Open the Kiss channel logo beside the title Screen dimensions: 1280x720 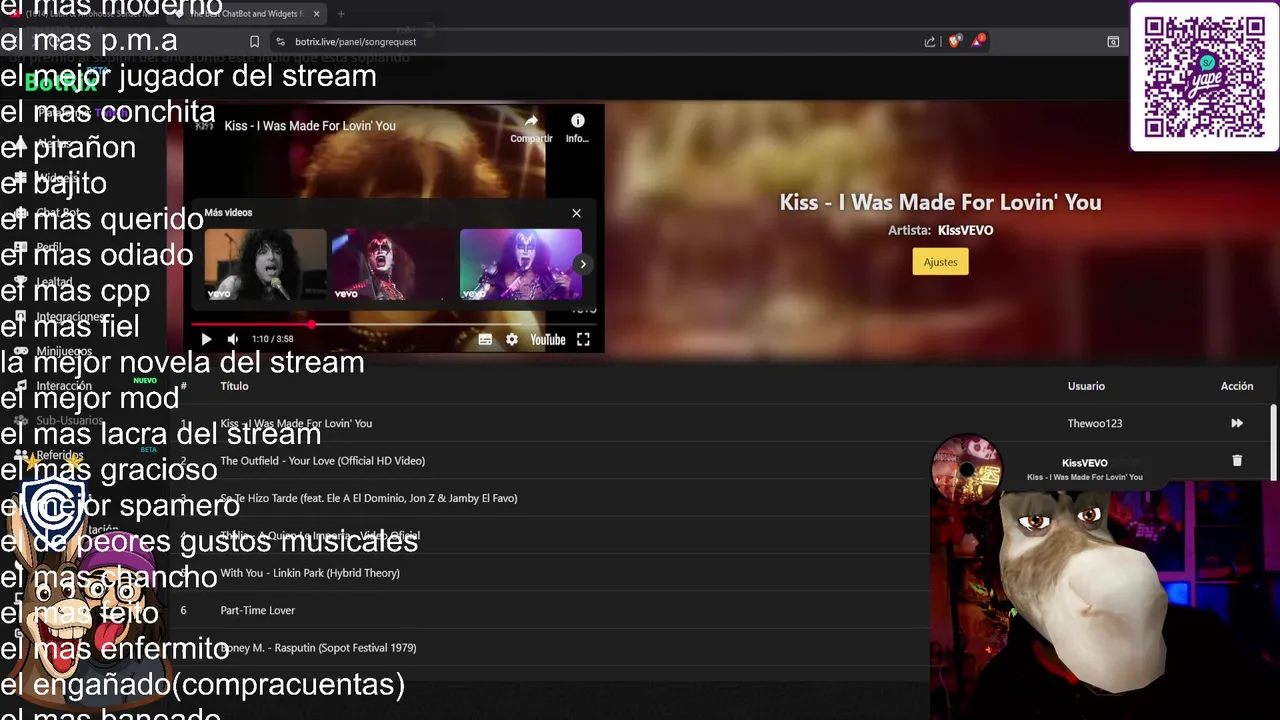click(204, 126)
